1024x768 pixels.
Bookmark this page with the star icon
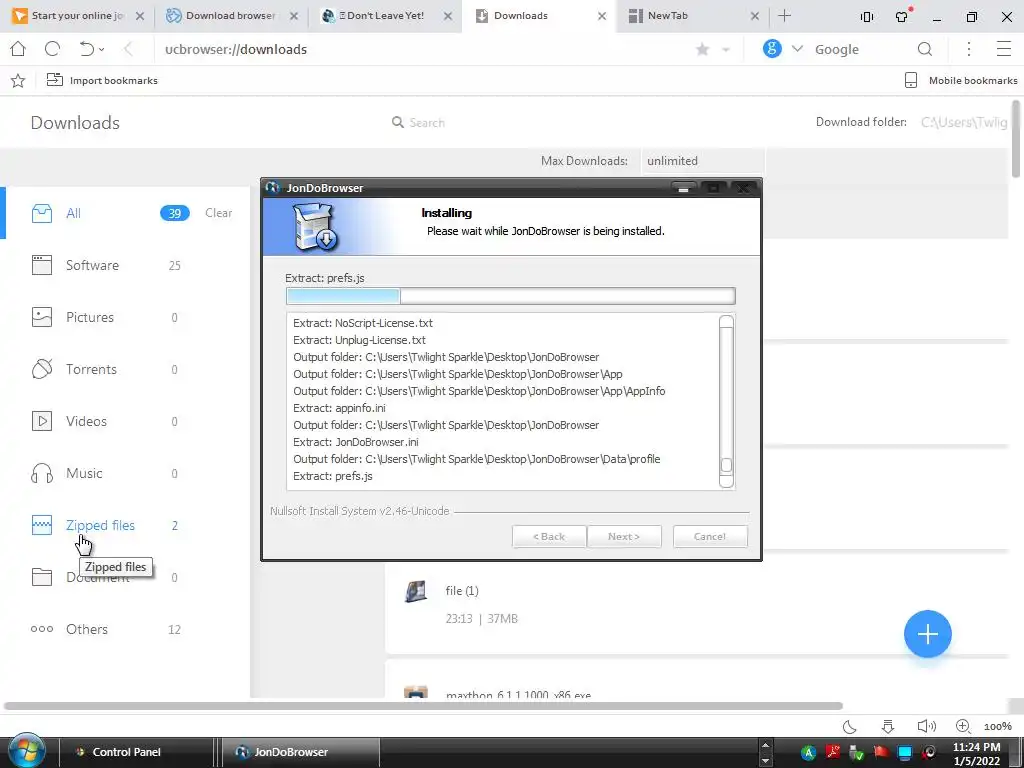pos(703,50)
